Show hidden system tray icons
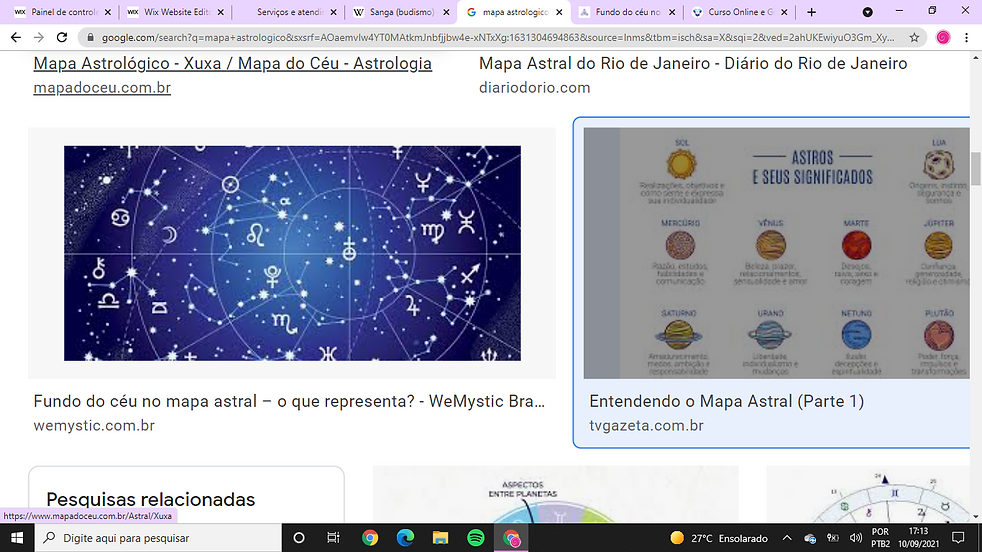 point(787,538)
